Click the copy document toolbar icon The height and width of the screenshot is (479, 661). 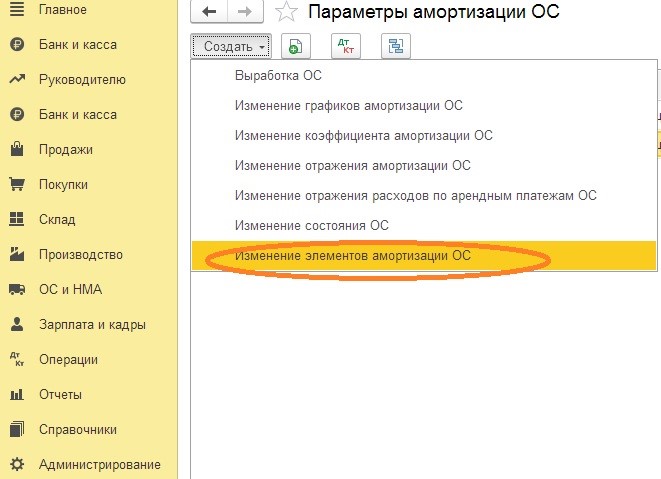296,46
